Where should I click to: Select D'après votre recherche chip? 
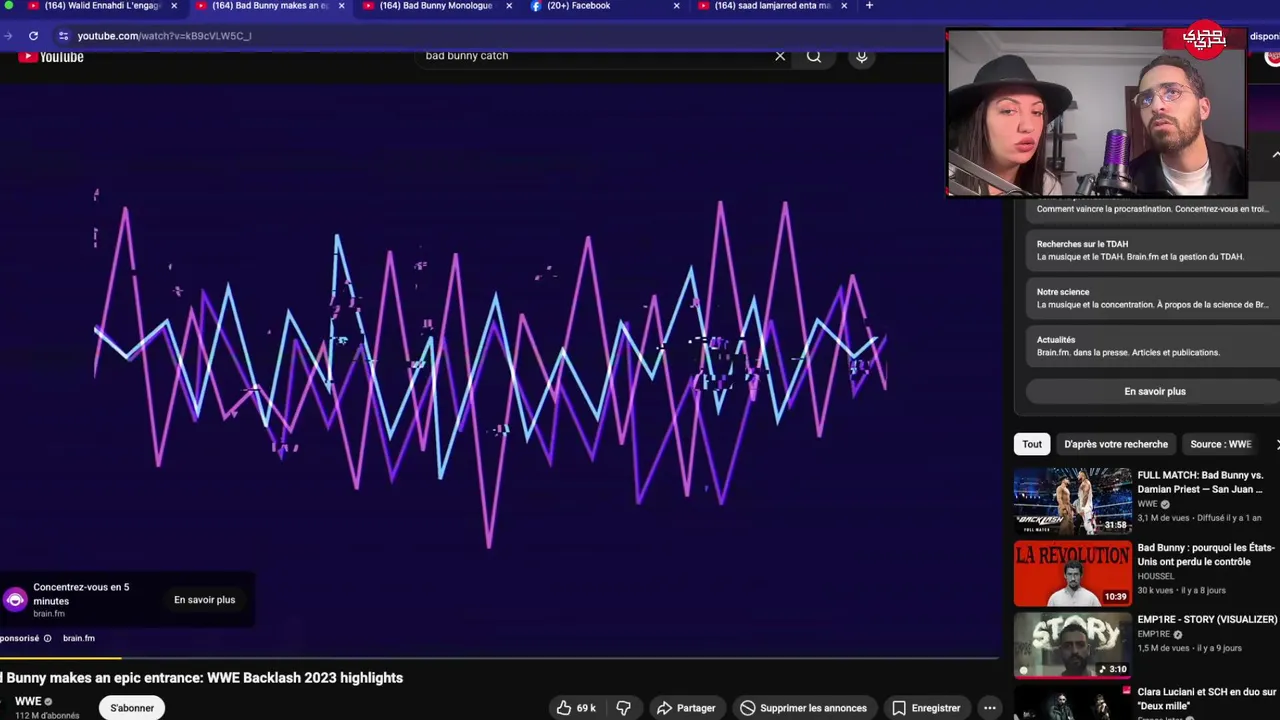(1116, 444)
